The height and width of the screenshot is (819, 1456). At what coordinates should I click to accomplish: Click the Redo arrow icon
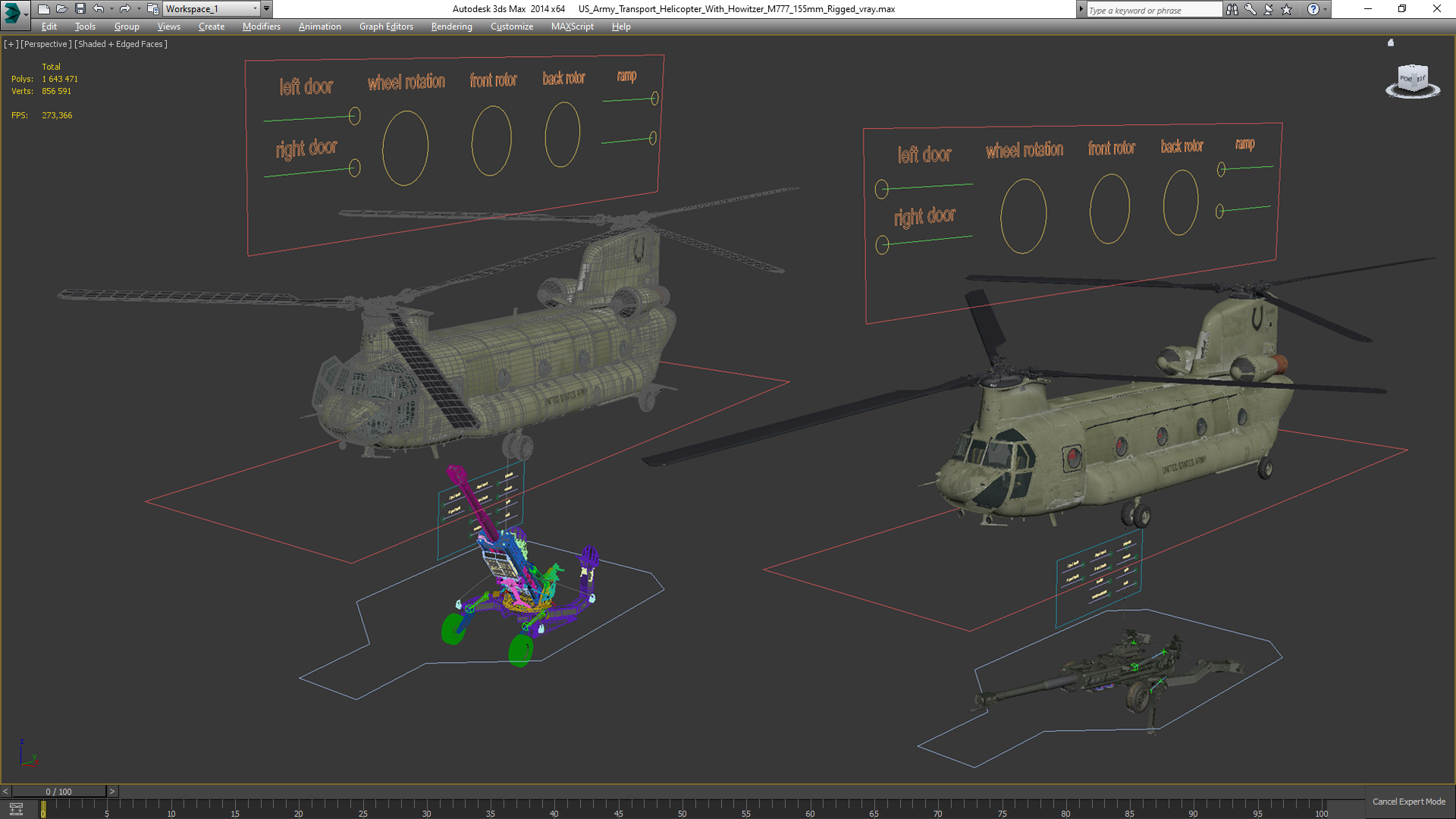125,9
